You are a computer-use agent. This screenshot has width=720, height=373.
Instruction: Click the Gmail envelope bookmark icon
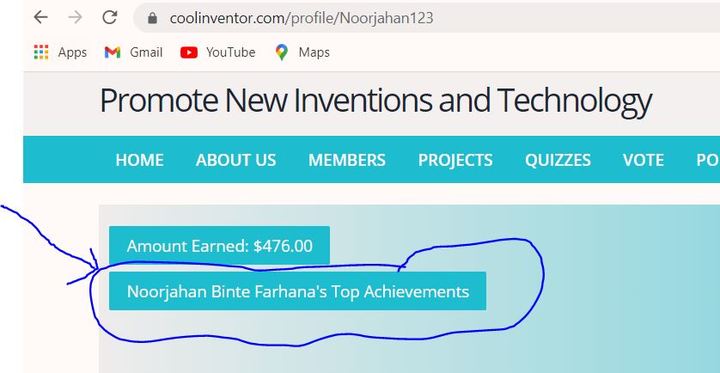(112, 52)
